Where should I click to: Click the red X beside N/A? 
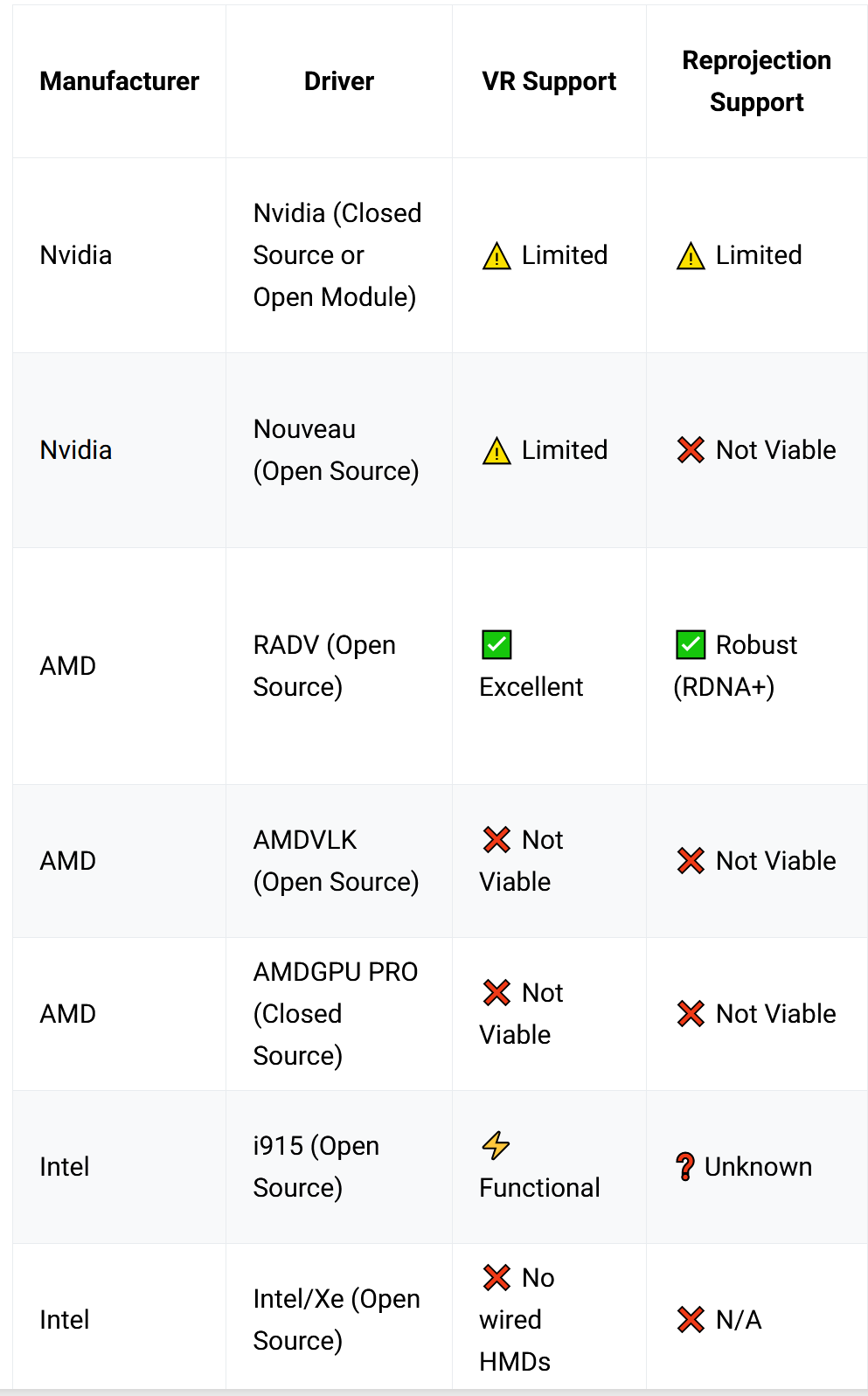(x=691, y=1320)
